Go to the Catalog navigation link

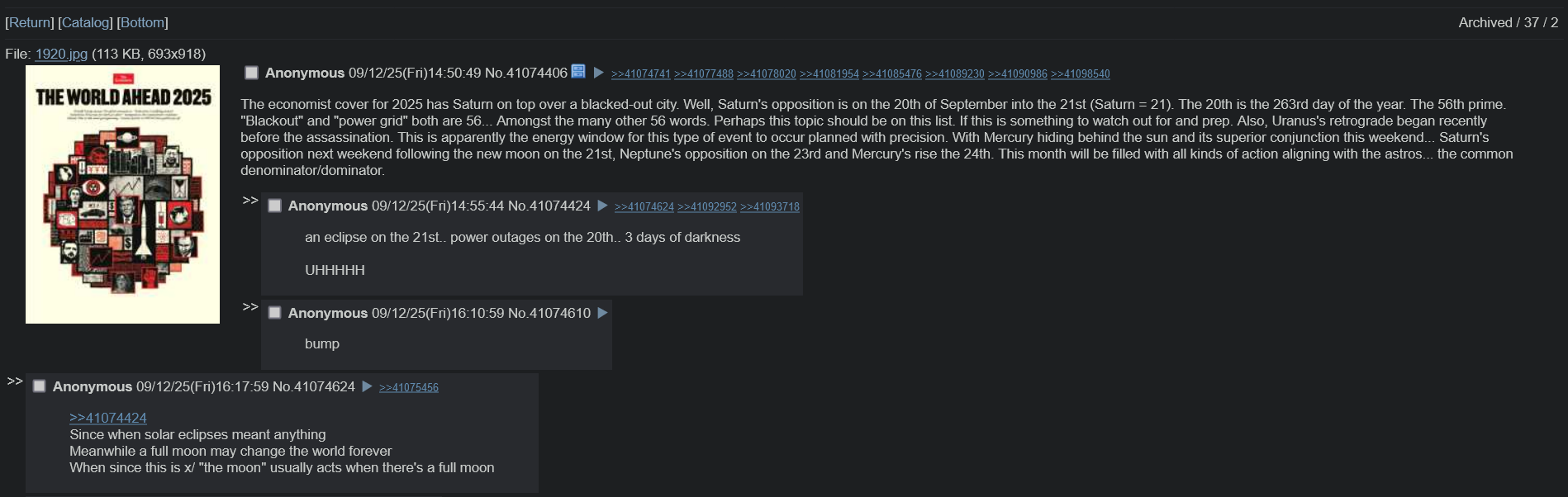point(85,22)
